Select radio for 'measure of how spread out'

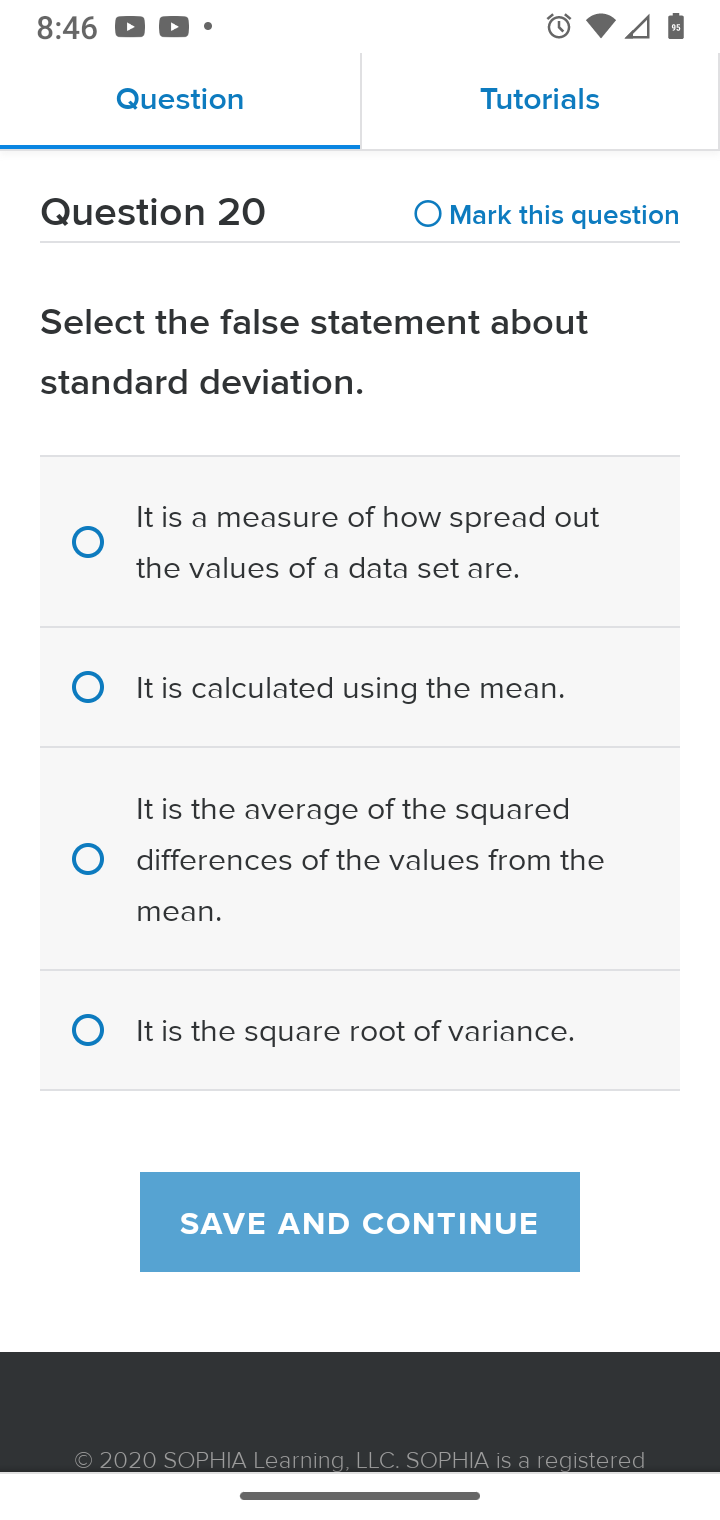[88, 542]
